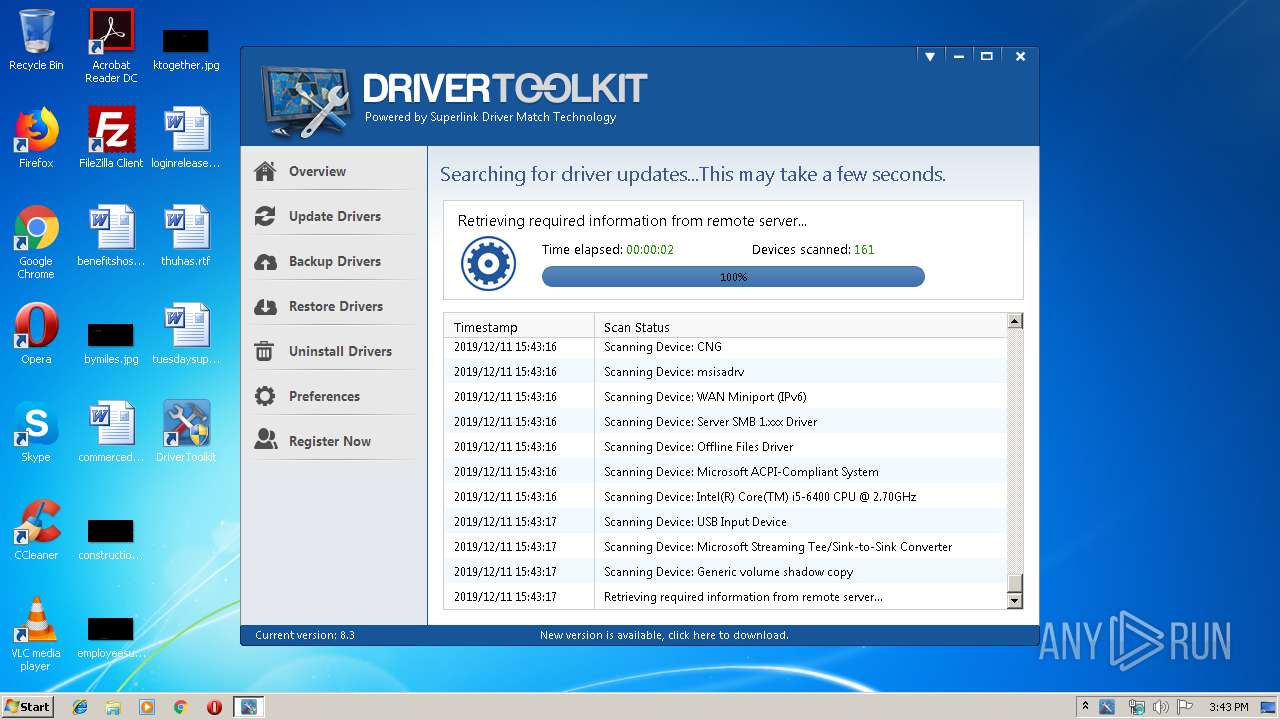Show hidden tray icons arrow
The width and height of the screenshot is (1280, 720).
1086,706
